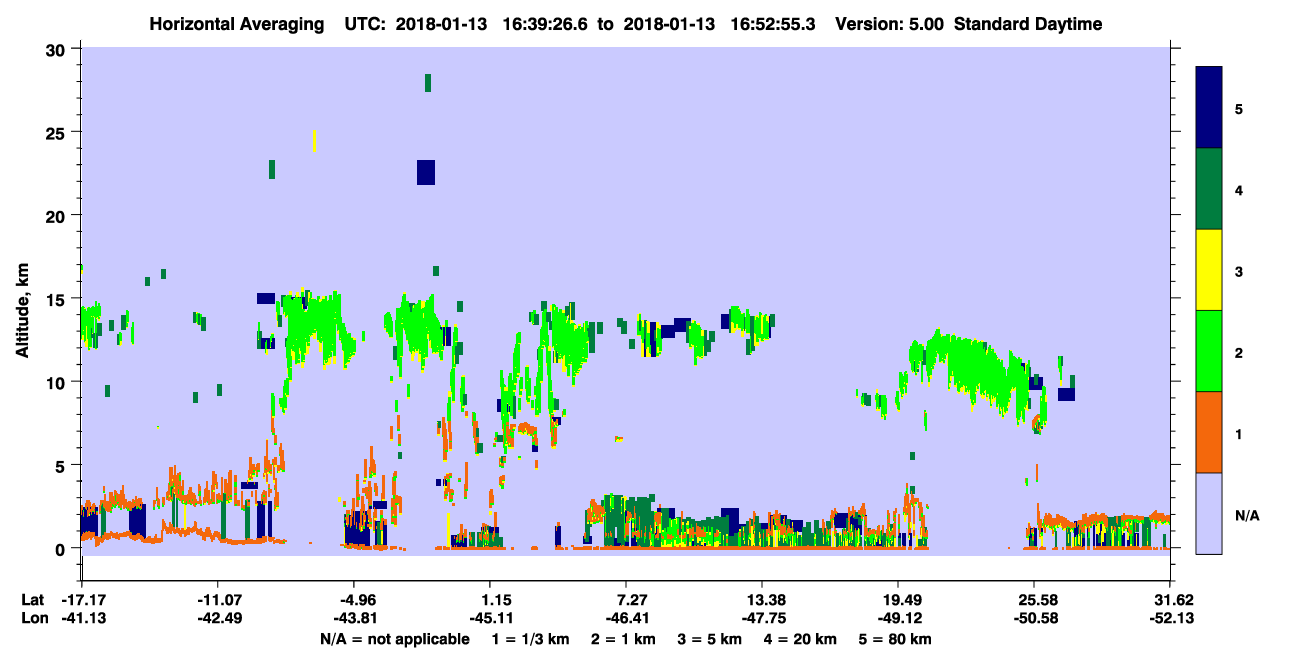Click latitude value '19.49'
This screenshot has width=1300, height=667.
point(898,600)
